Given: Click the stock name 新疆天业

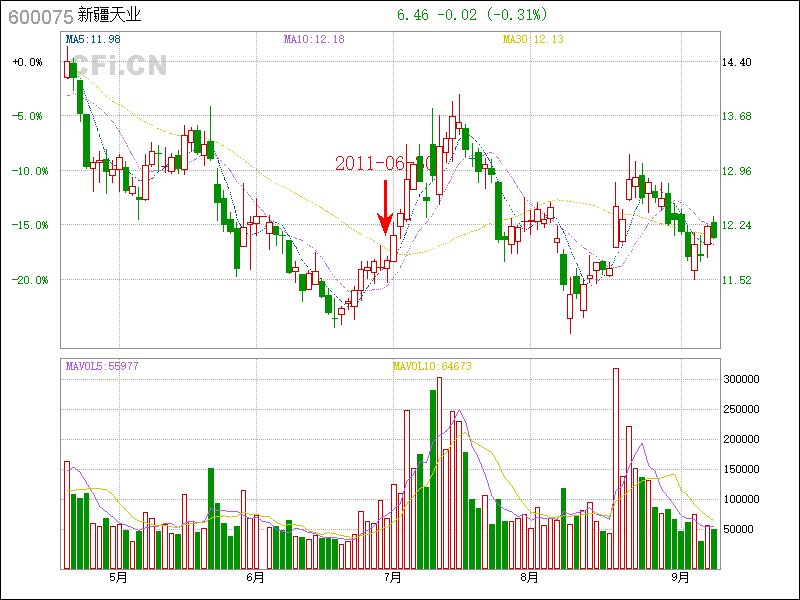Looking at the screenshot, I should coord(109,15).
